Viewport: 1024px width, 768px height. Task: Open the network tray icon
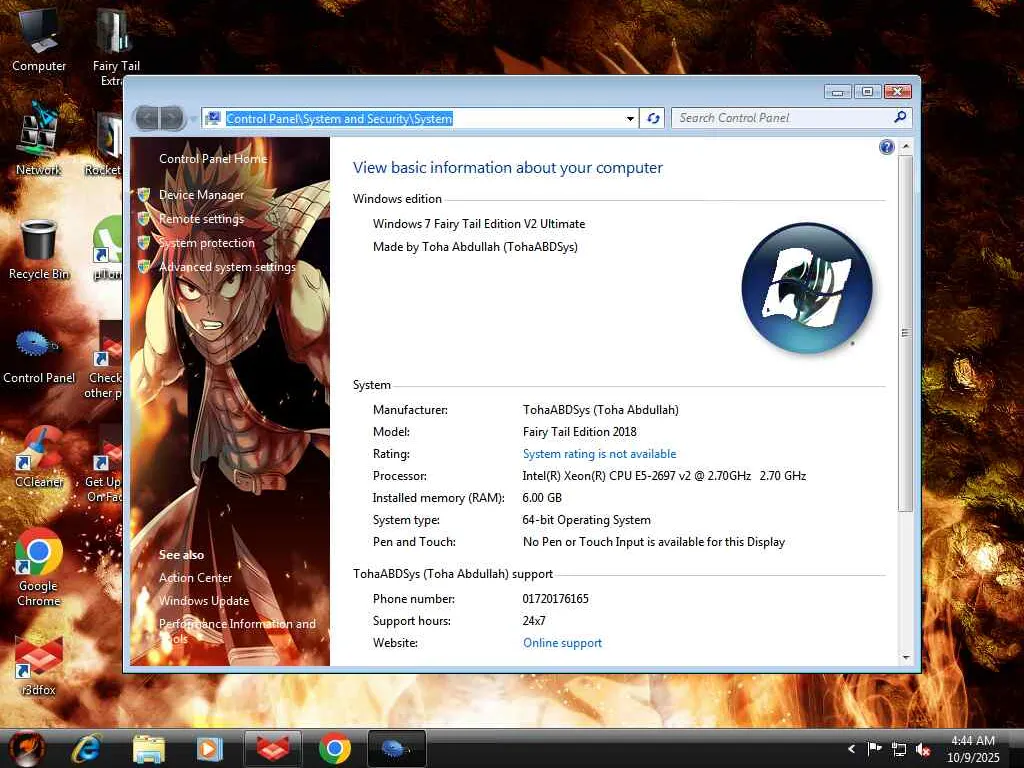click(x=899, y=750)
